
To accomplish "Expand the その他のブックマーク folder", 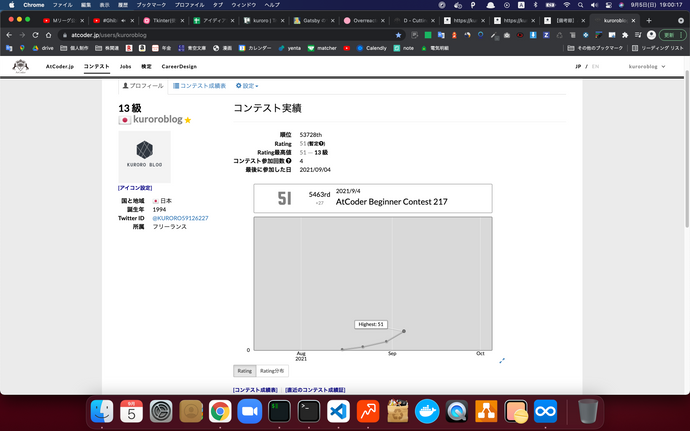I will [x=595, y=48].
